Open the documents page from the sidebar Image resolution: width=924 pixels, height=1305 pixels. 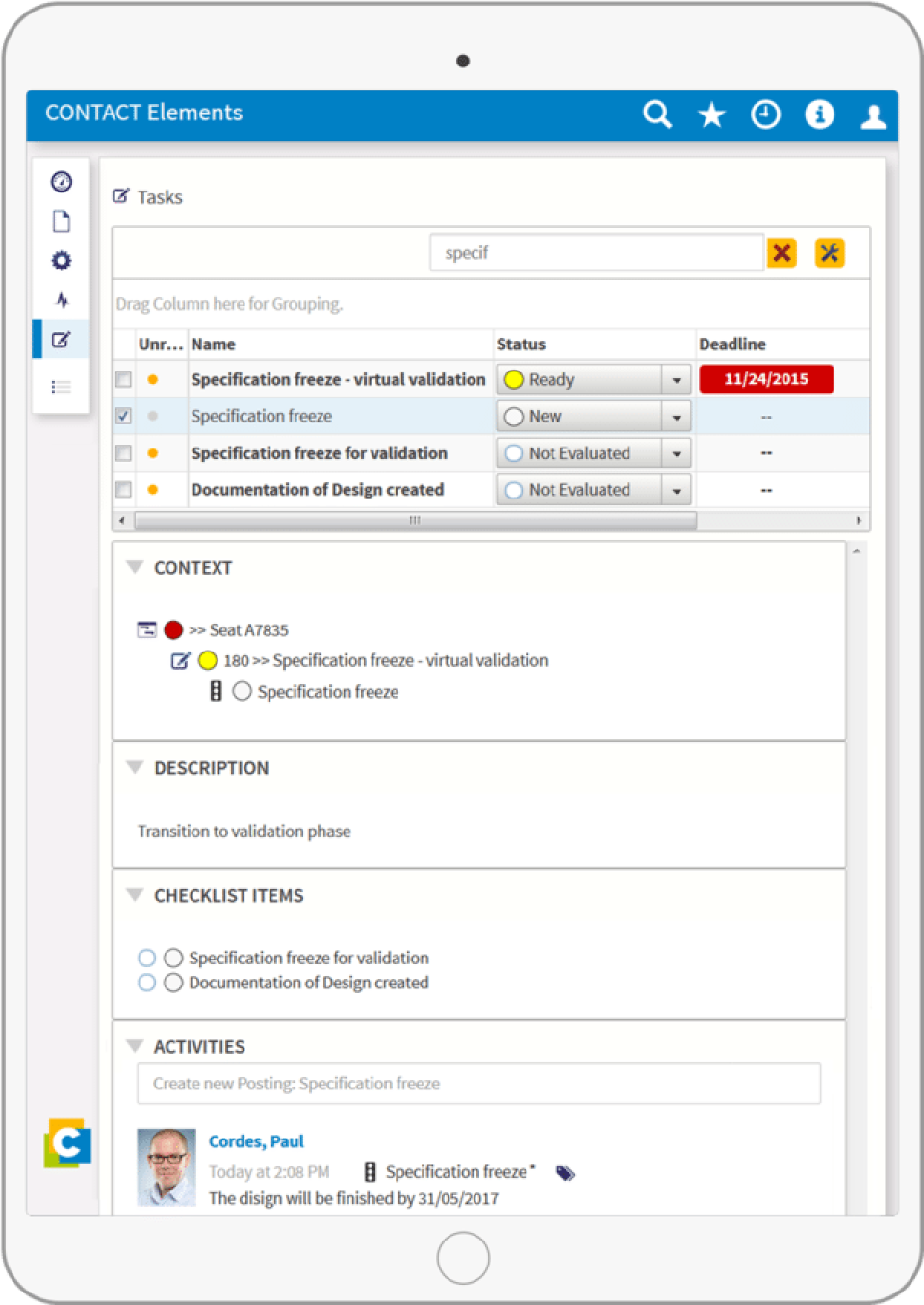(61, 220)
